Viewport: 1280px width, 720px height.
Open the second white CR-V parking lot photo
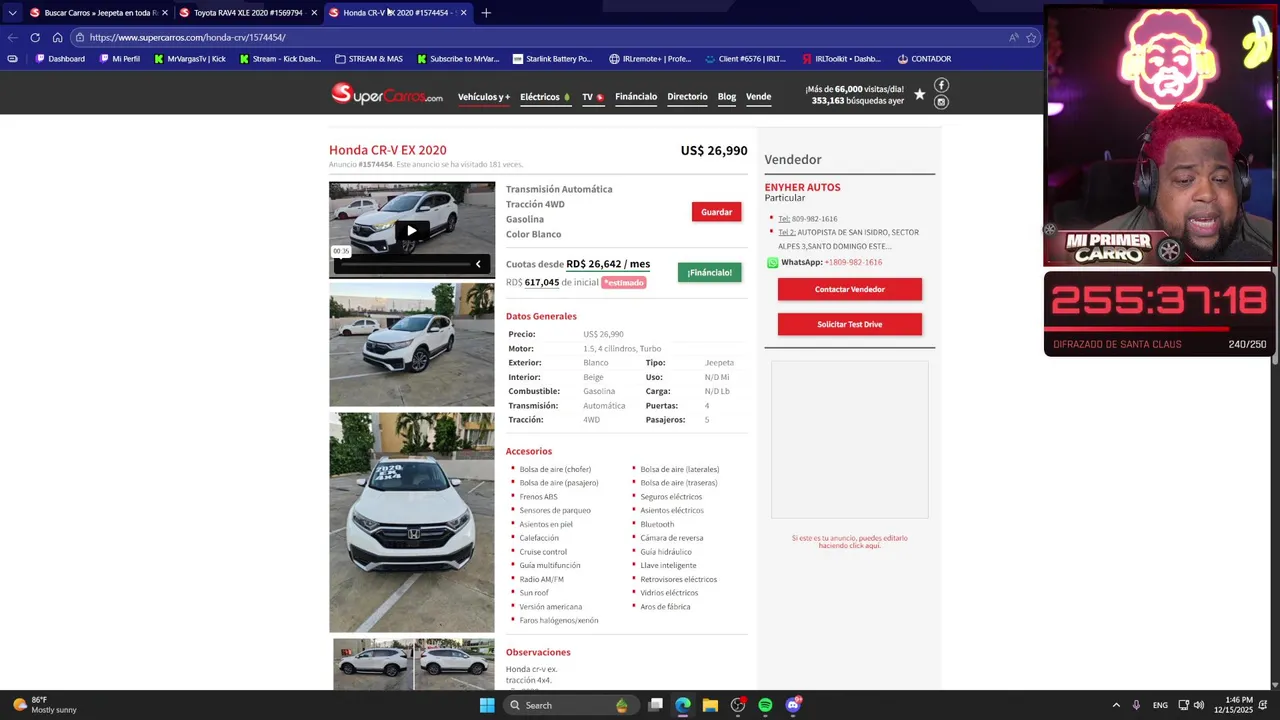pos(412,345)
